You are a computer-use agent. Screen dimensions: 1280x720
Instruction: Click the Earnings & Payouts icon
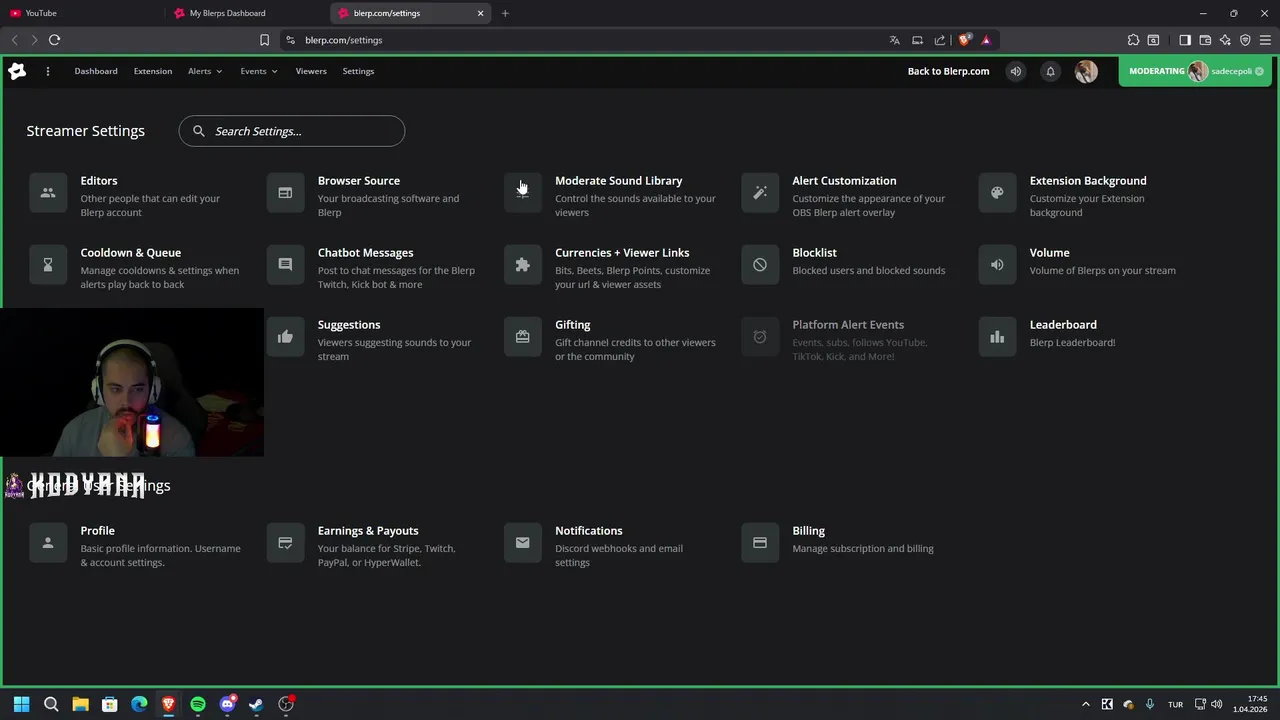tap(285, 543)
